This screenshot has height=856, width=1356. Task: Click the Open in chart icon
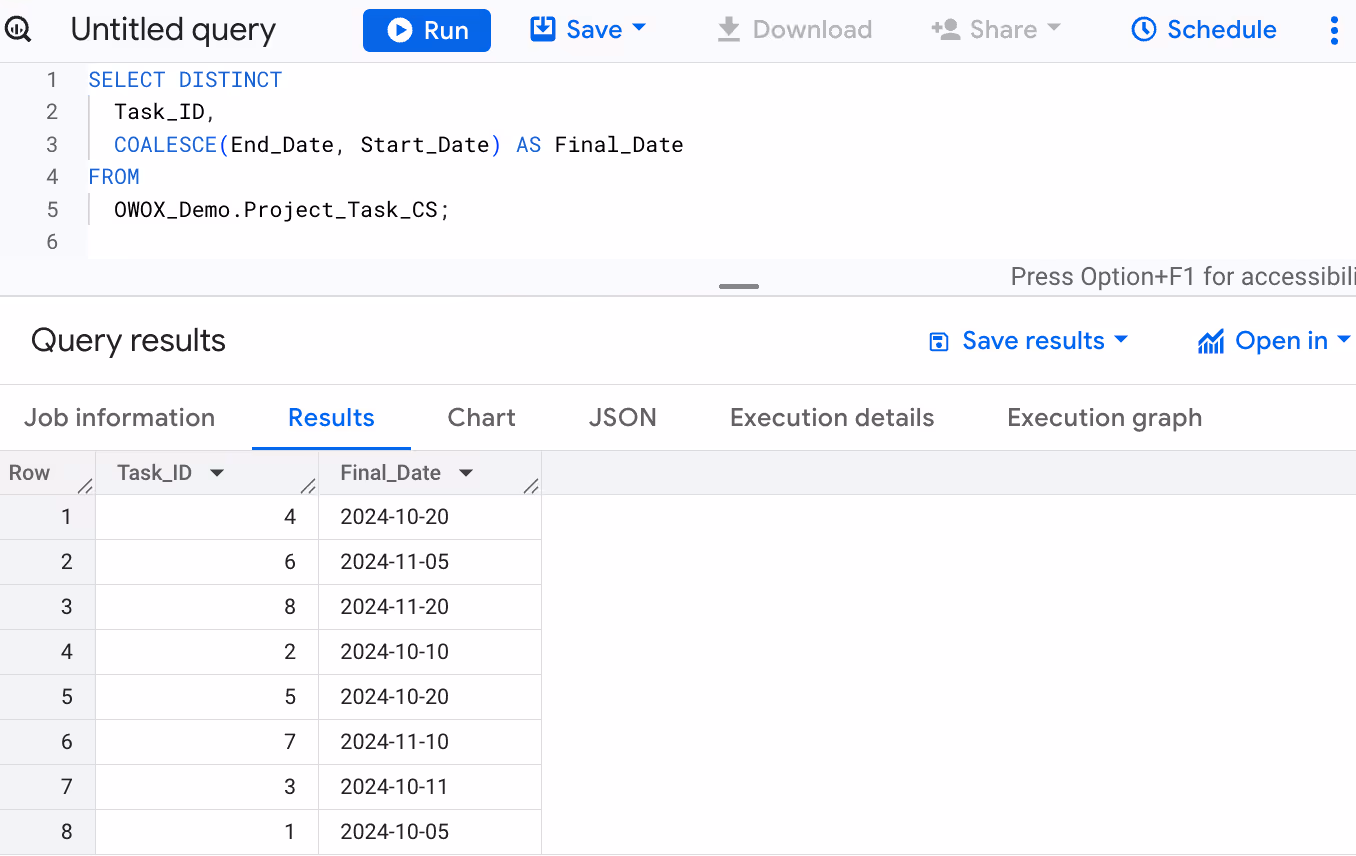pos(1211,342)
